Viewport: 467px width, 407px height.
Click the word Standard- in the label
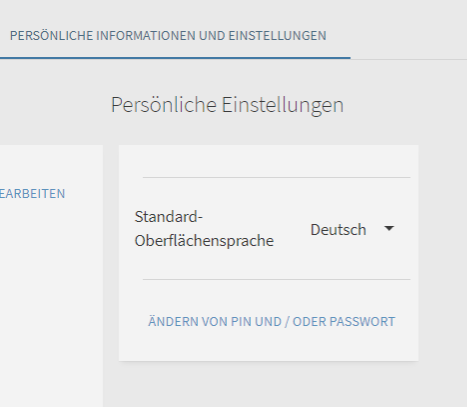pos(169,217)
